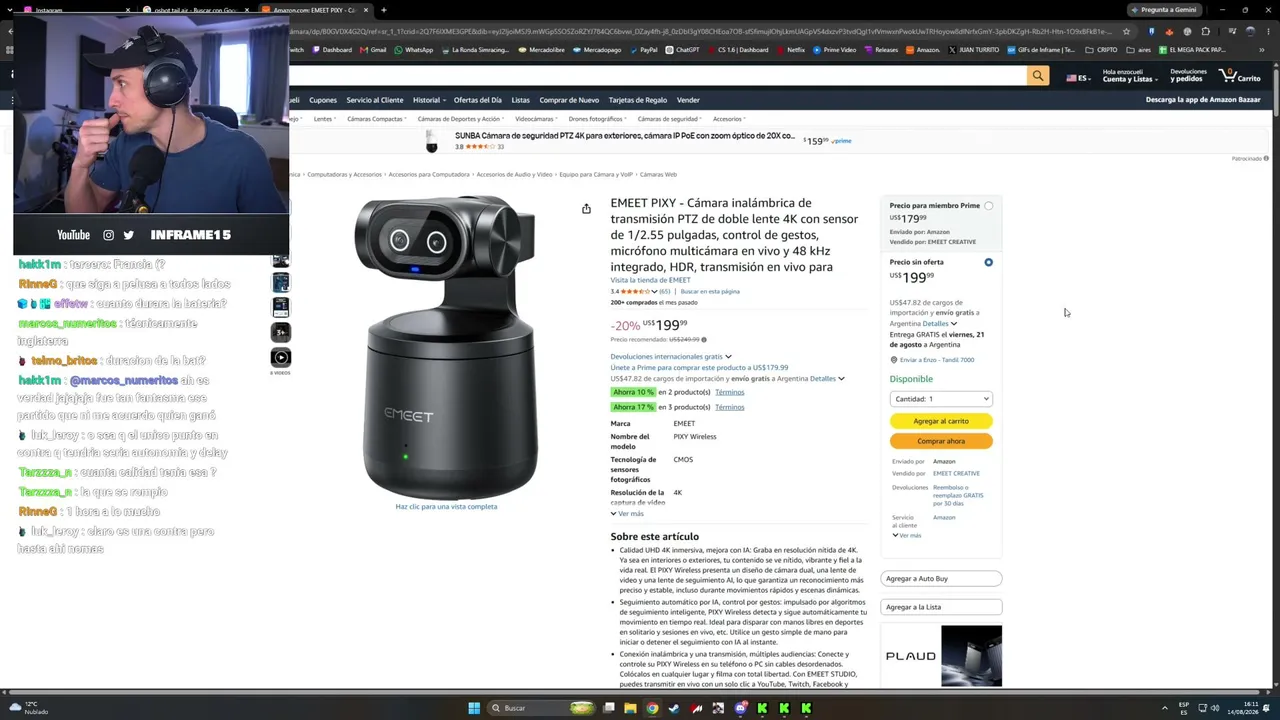Expand the star rating popover chevron
The height and width of the screenshot is (720, 1280).
(654, 292)
